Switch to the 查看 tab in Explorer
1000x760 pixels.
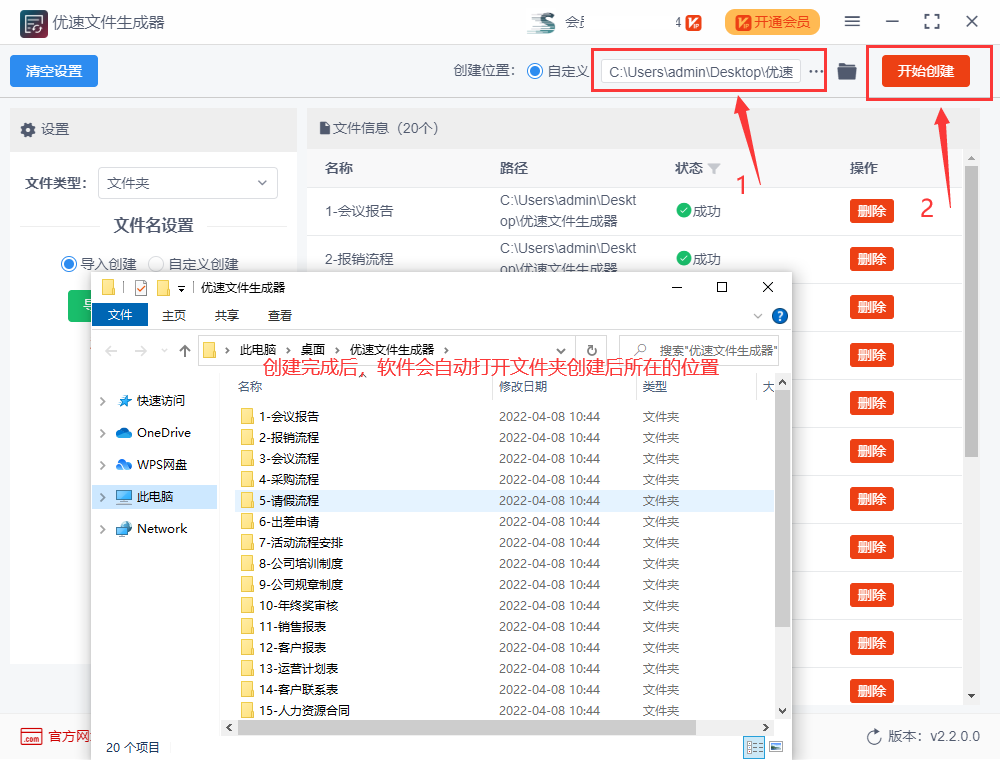pos(278,315)
